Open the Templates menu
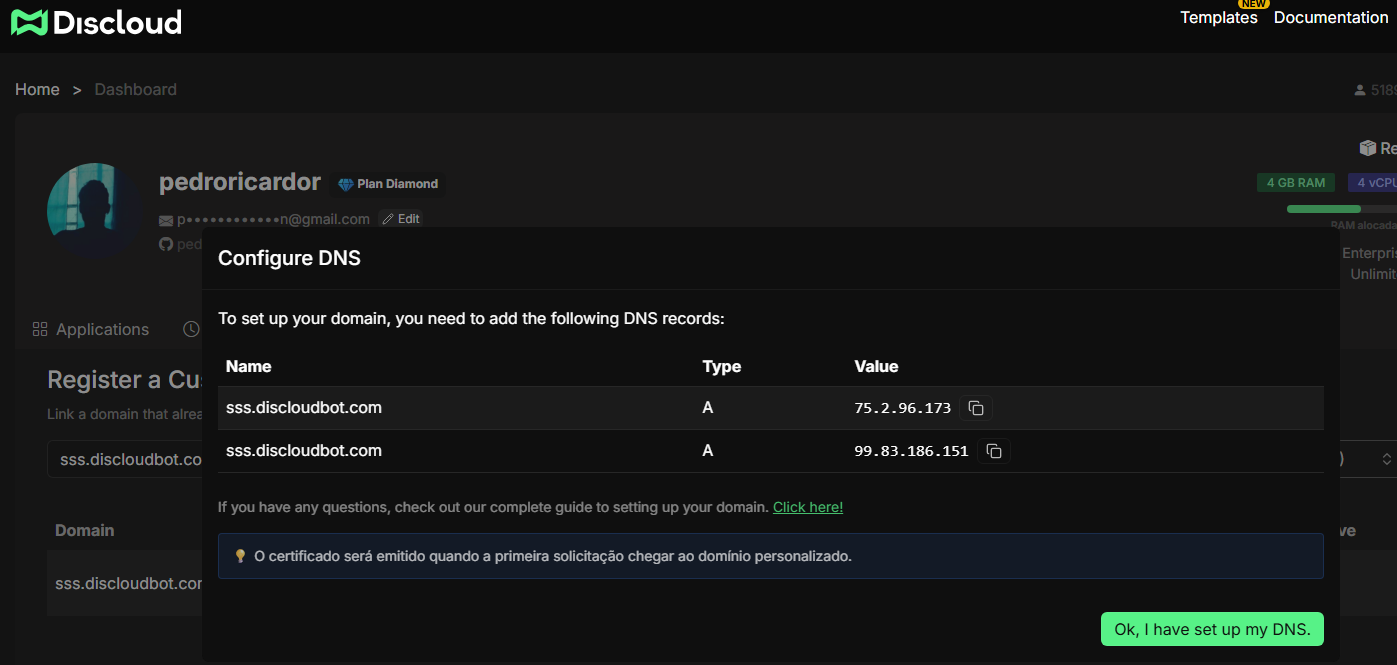 tap(1218, 18)
